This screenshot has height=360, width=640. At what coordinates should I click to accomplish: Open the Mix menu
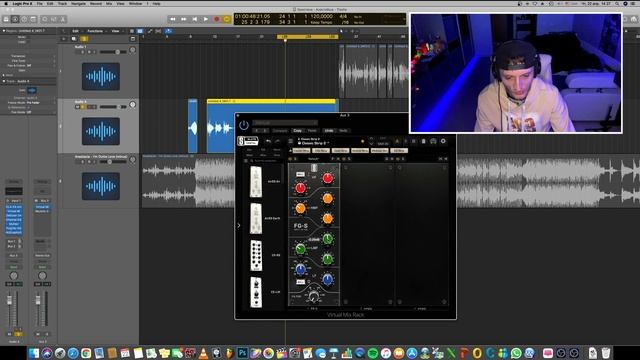[109, 3]
